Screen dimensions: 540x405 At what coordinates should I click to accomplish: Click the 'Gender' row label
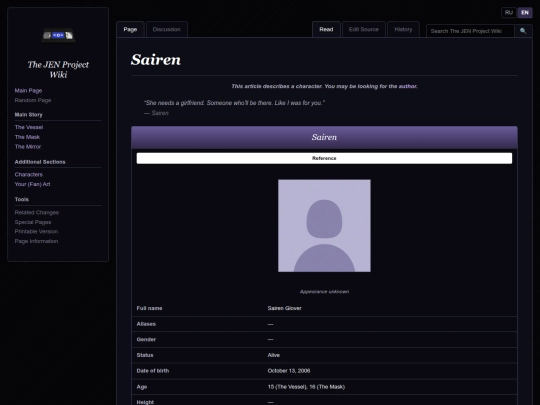146,340
